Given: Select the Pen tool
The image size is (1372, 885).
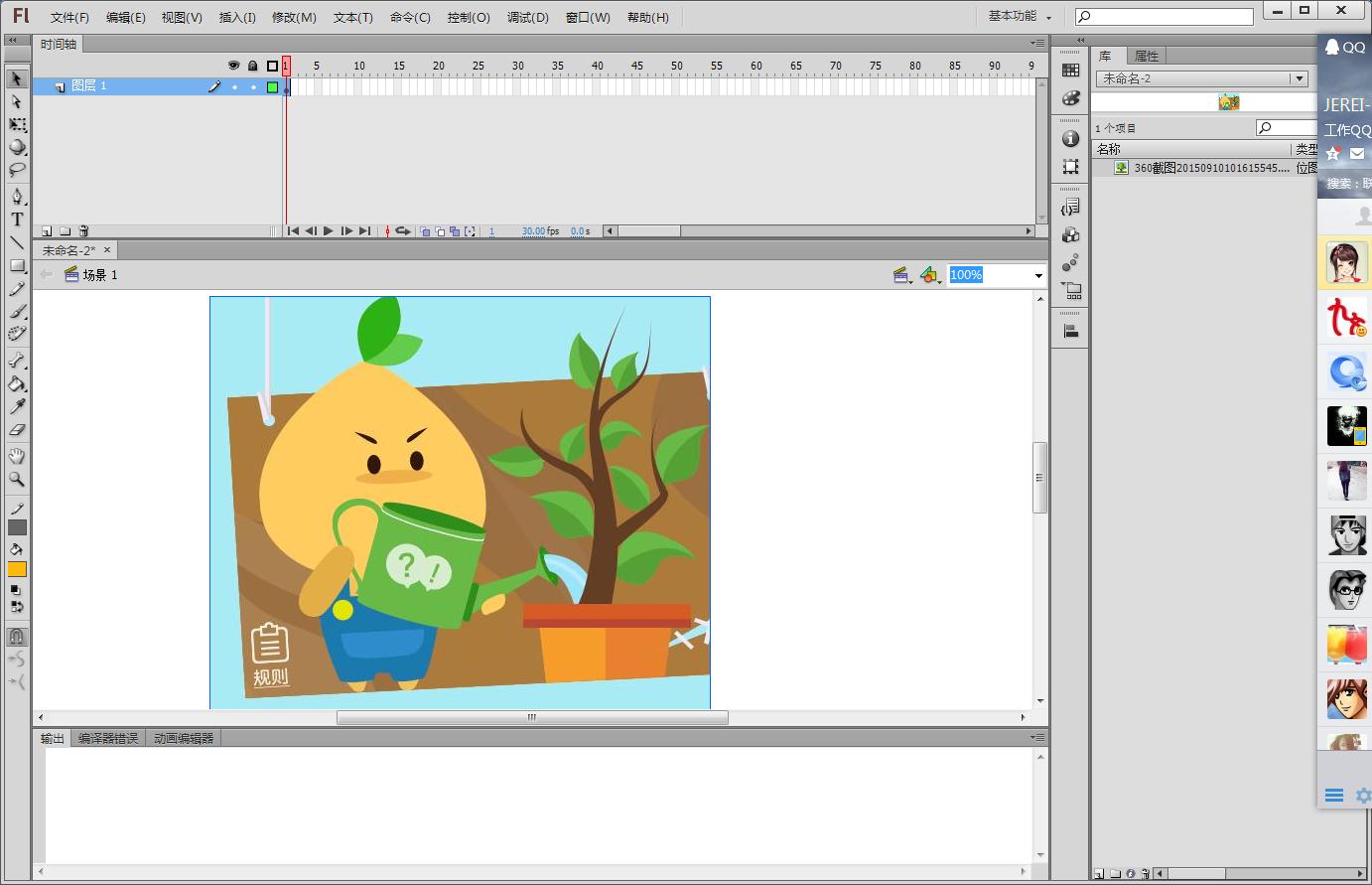Looking at the screenshot, I should pyautogui.click(x=17, y=197).
